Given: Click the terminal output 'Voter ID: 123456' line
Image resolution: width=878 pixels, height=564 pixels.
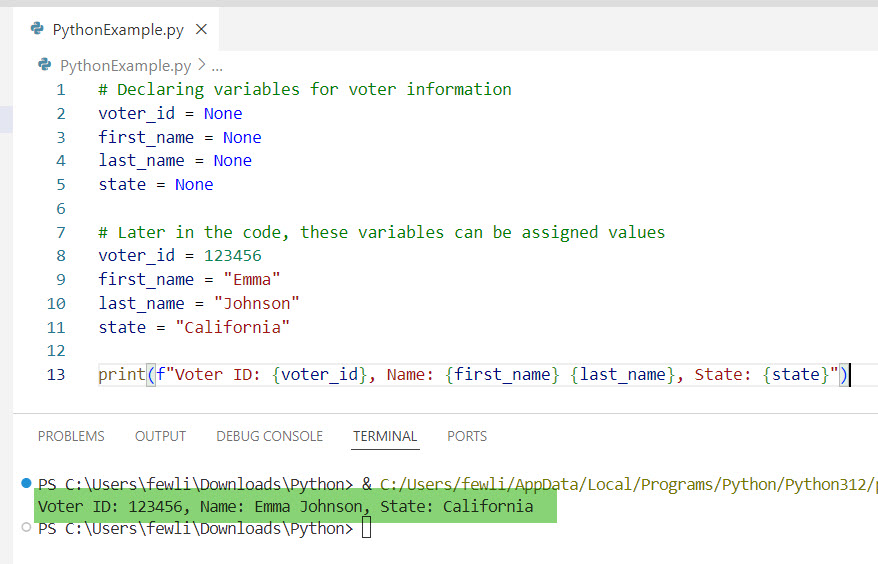Looking at the screenshot, I should (x=286, y=507).
